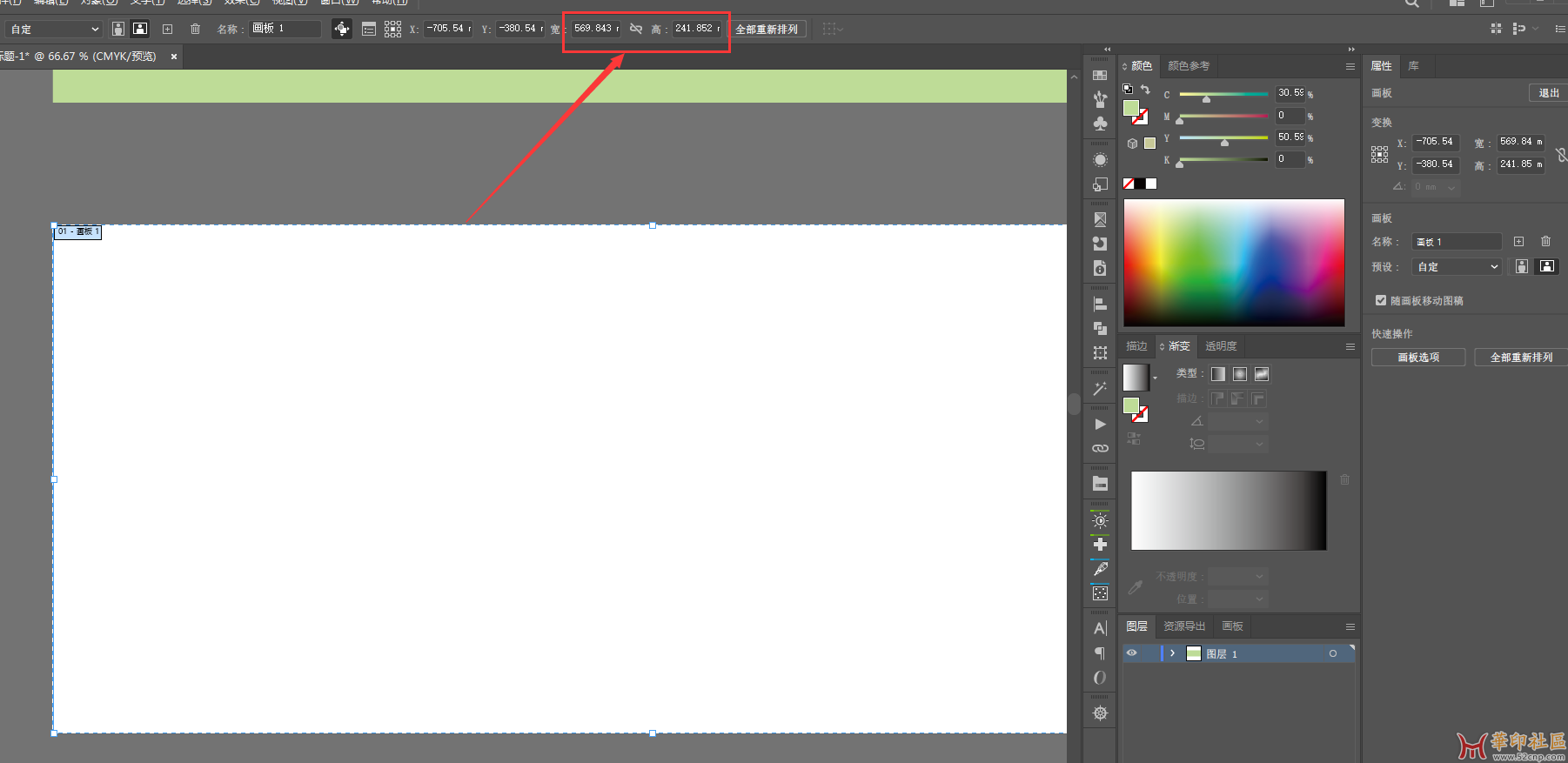Click the 高 height field showing 241.852
Image resolution: width=1568 pixels, height=763 pixels.
697,29
